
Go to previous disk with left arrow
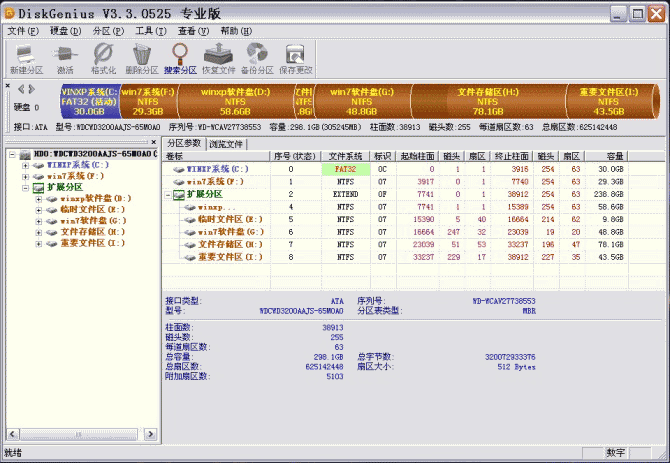pyautogui.click(x=21, y=89)
